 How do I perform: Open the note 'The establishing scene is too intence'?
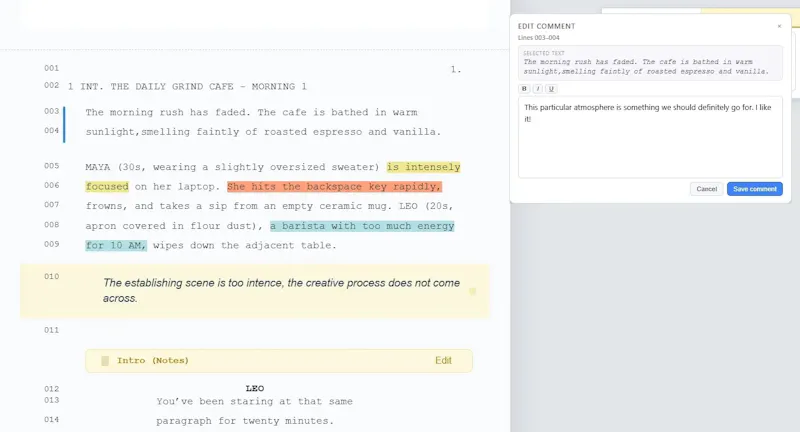[x=281, y=290]
